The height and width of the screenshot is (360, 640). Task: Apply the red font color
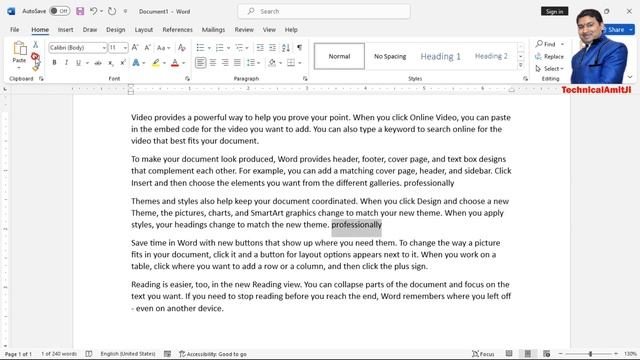pyautogui.click(x=175, y=63)
